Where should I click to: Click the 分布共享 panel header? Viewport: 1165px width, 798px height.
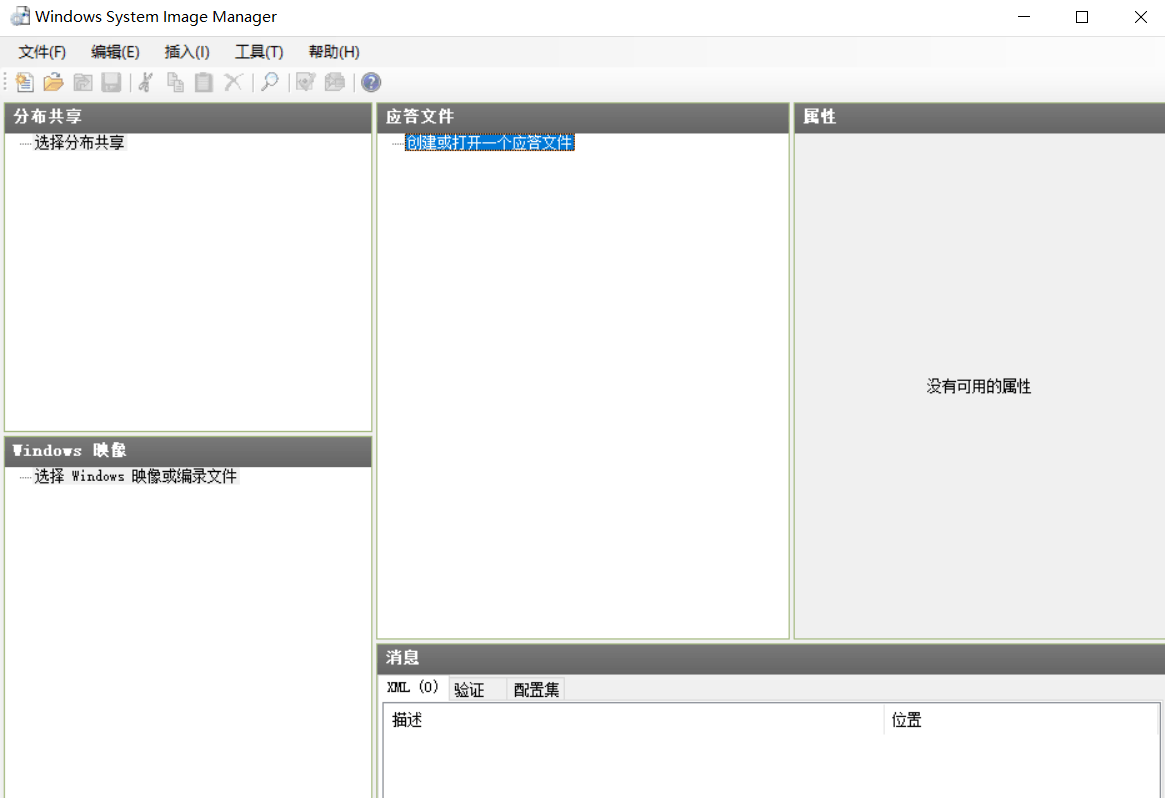(188, 117)
